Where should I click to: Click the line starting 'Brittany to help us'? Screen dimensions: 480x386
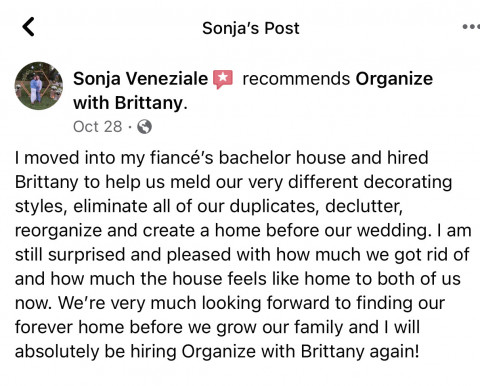point(233,182)
